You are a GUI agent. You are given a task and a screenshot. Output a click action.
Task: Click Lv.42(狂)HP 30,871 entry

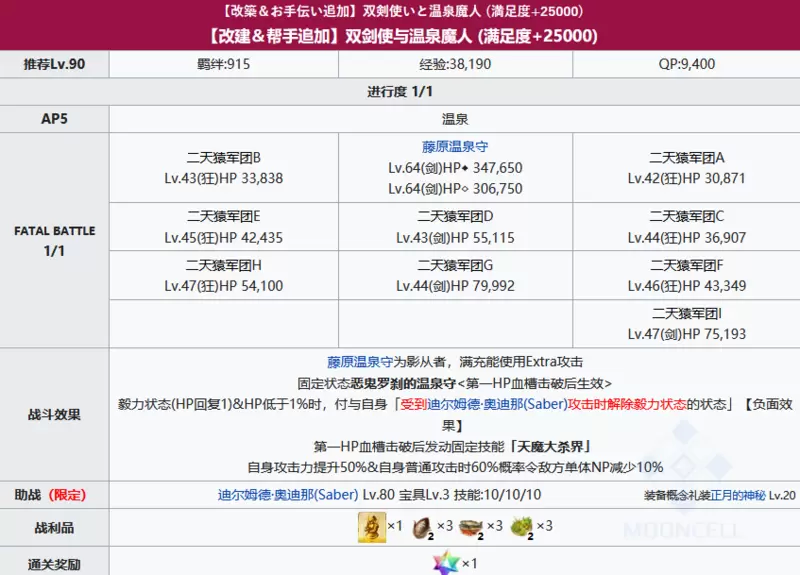click(x=686, y=178)
